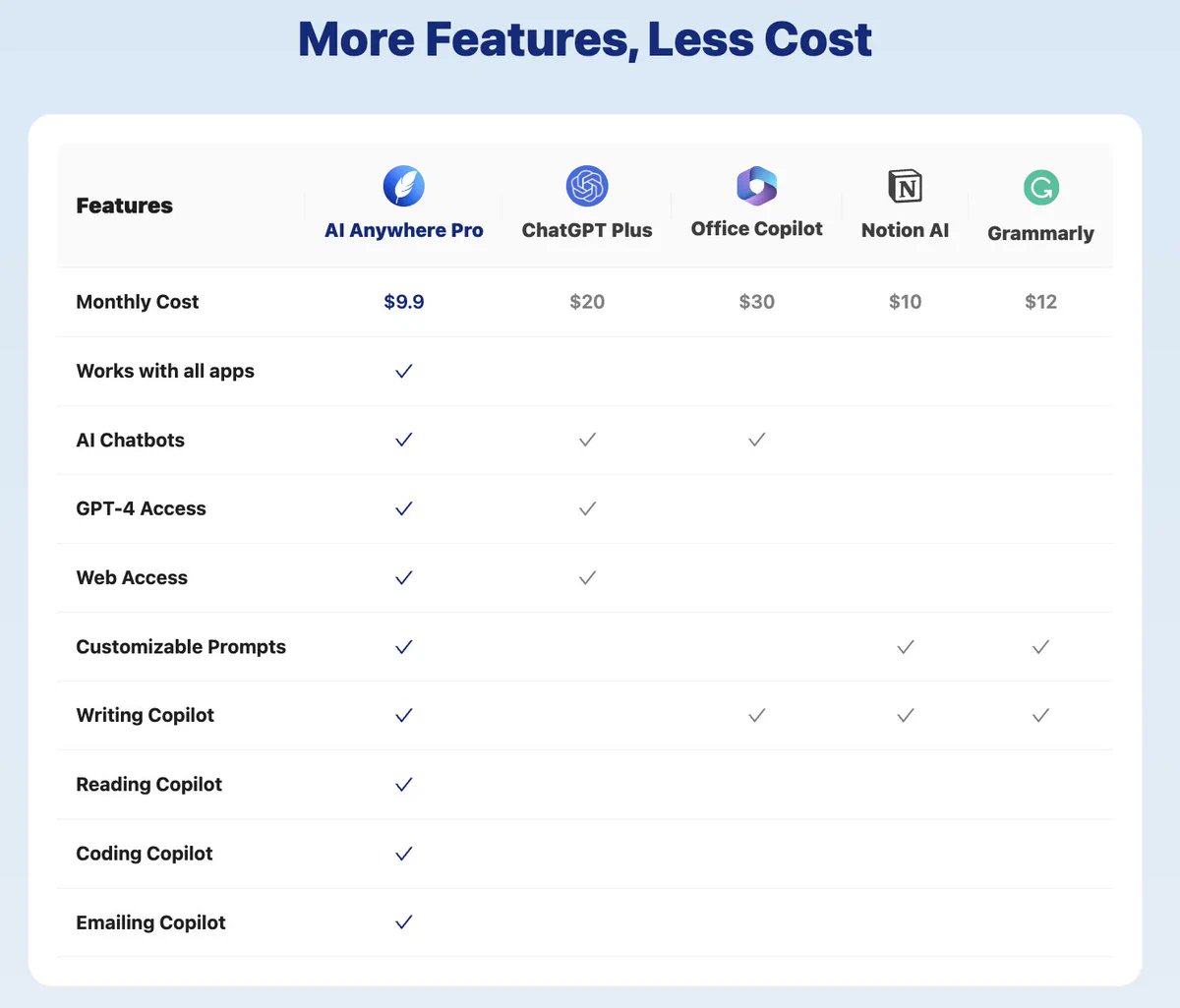Click AI Anywhere Pro checkmark for Coding Copilot
The height and width of the screenshot is (1008, 1180).
[403, 854]
